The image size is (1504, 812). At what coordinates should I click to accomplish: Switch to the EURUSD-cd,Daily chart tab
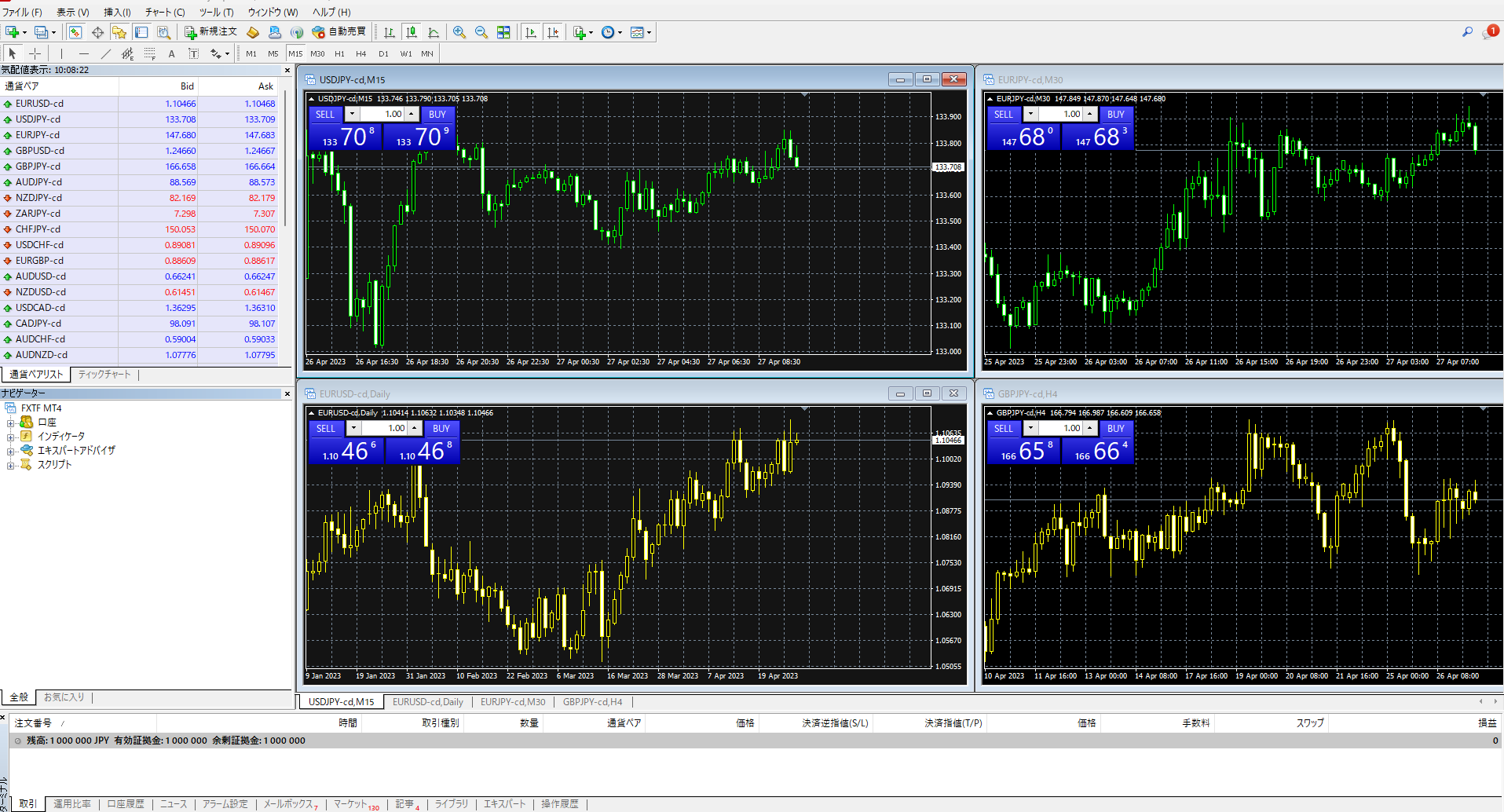pos(427,702)
